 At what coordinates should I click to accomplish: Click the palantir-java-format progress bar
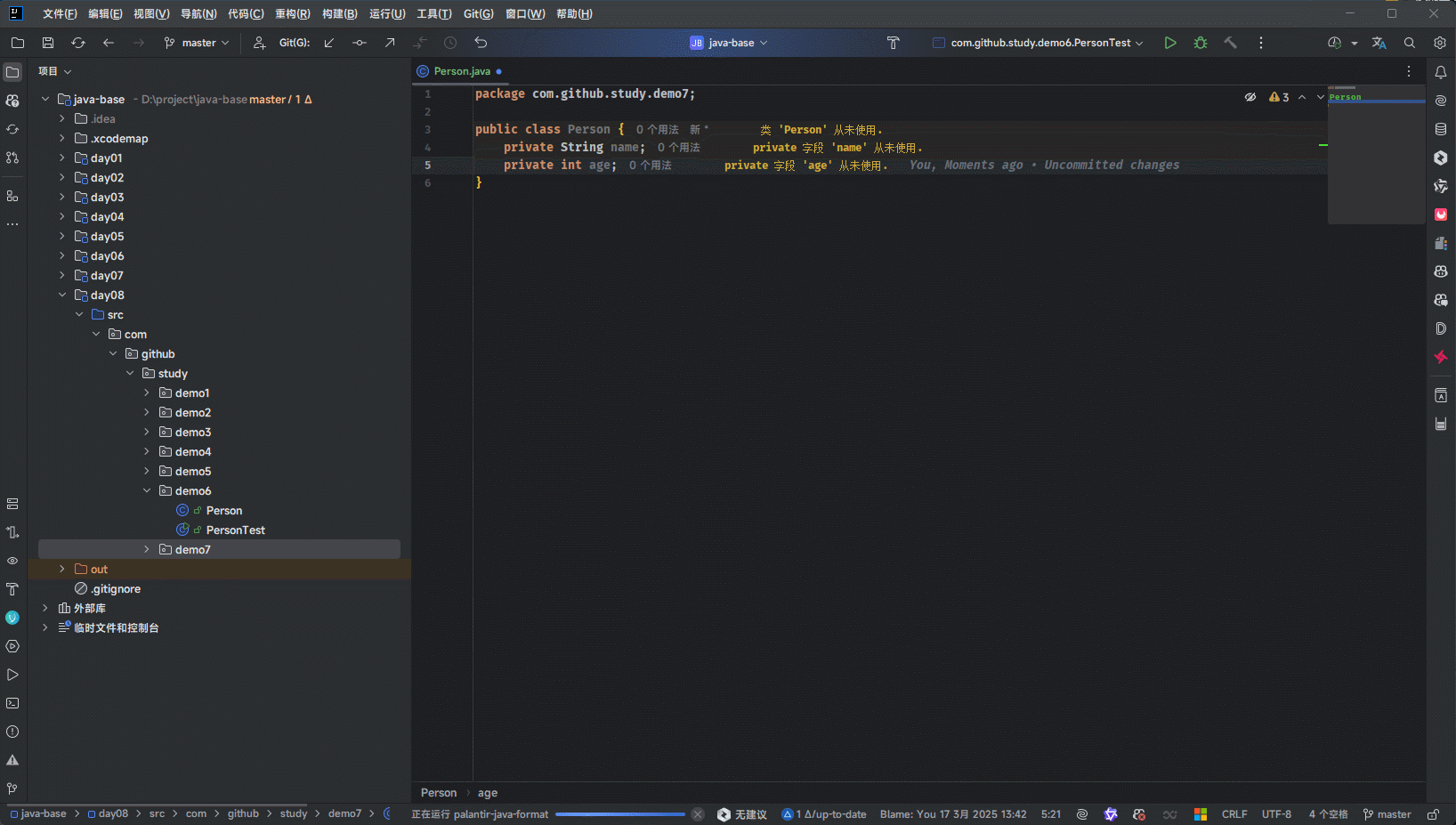point(619,814)
